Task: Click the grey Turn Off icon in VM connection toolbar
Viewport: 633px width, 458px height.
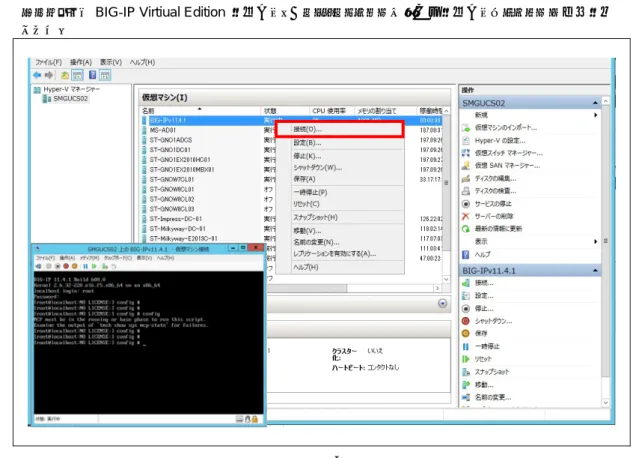Action: [49, 266]
